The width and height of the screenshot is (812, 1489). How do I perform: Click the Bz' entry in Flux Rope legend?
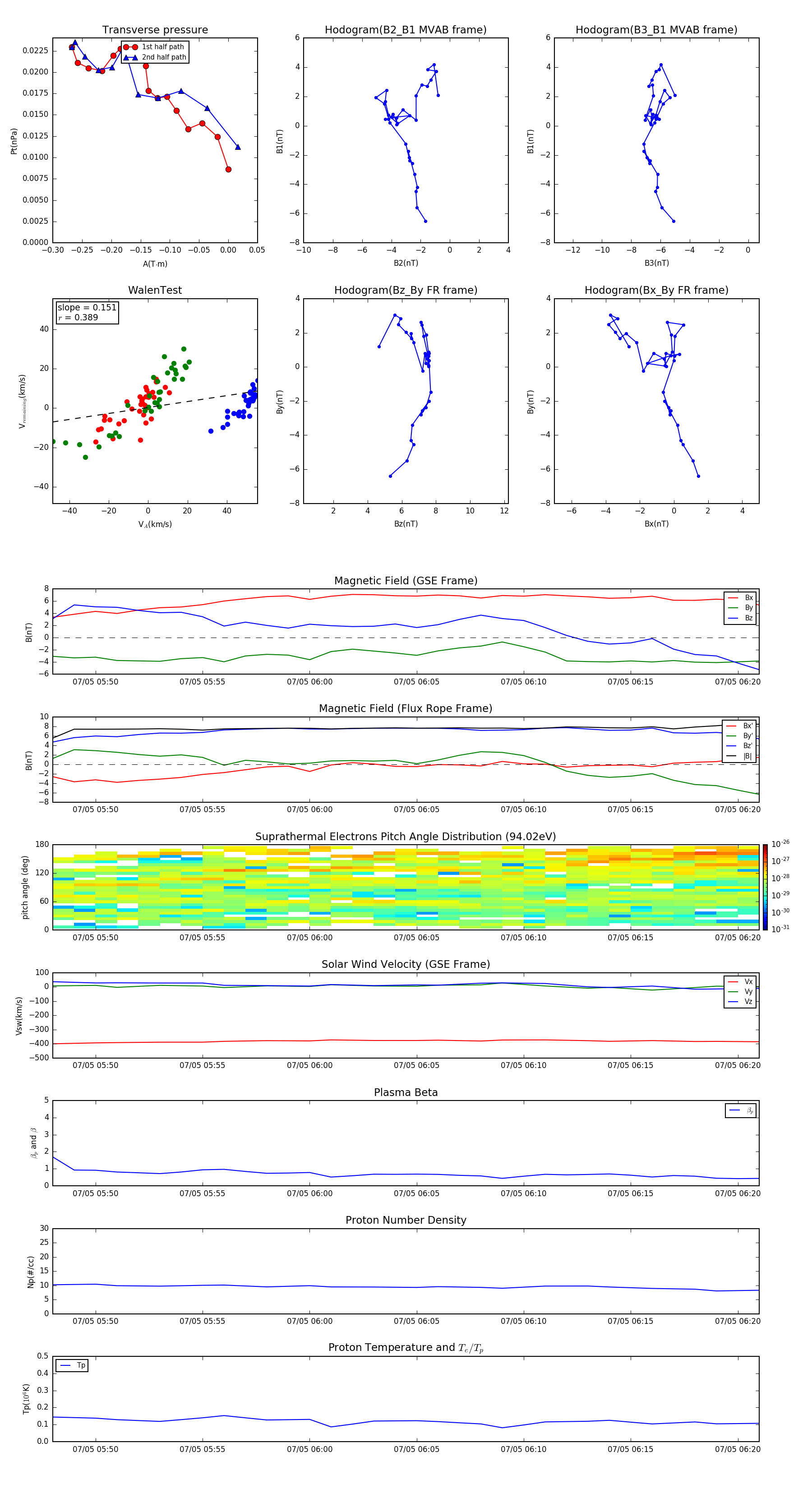point(740,746)
